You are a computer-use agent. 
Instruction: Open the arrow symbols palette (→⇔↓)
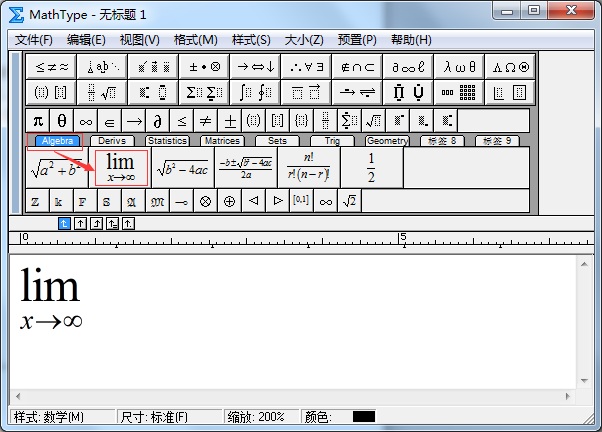[256, 67]
